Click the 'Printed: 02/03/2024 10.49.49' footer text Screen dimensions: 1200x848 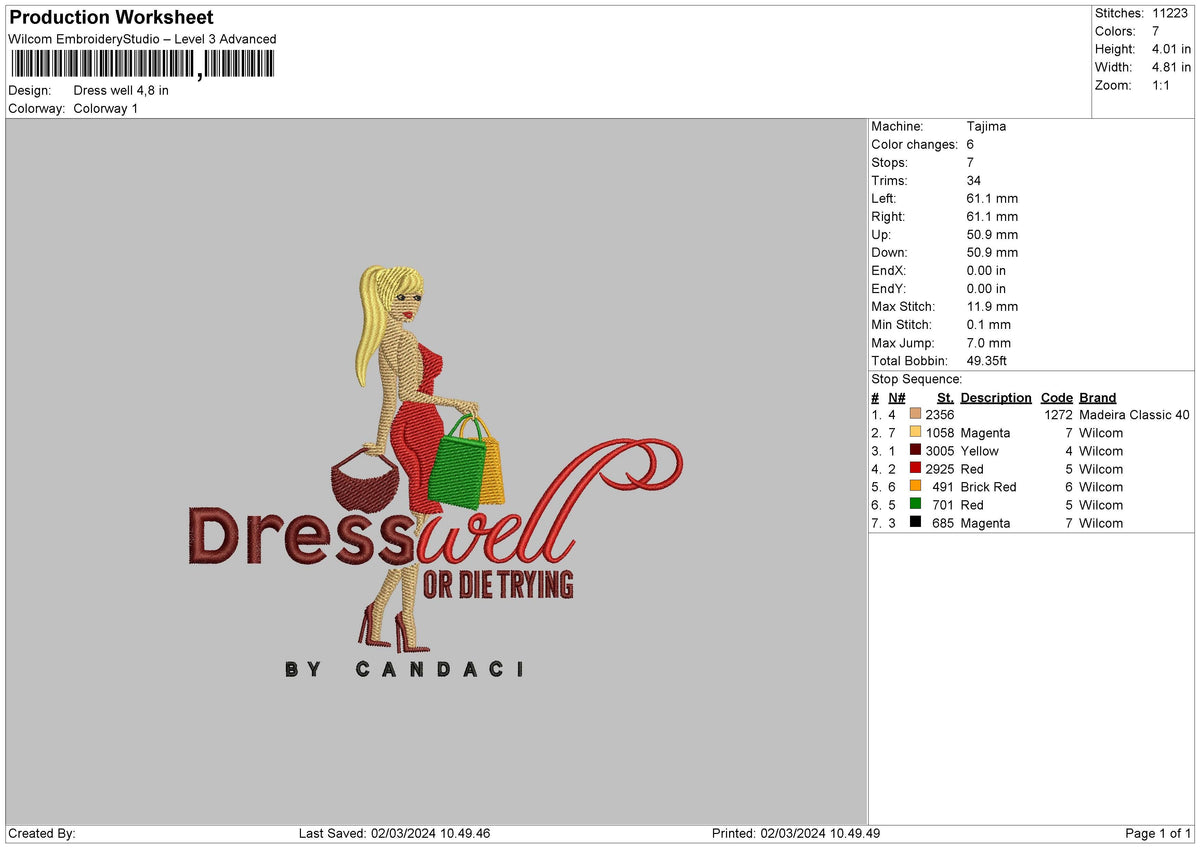pos(796,834)
